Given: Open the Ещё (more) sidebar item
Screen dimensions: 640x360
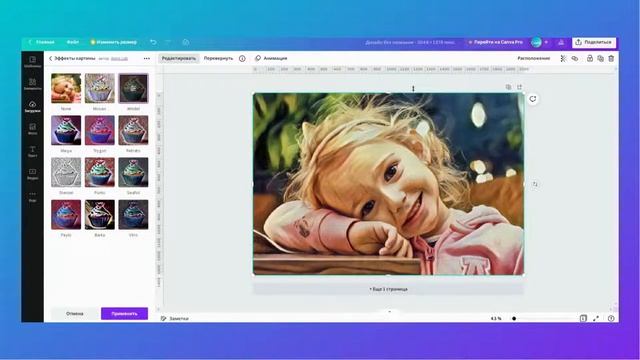Looking at the screenshot, I should 33,196.
